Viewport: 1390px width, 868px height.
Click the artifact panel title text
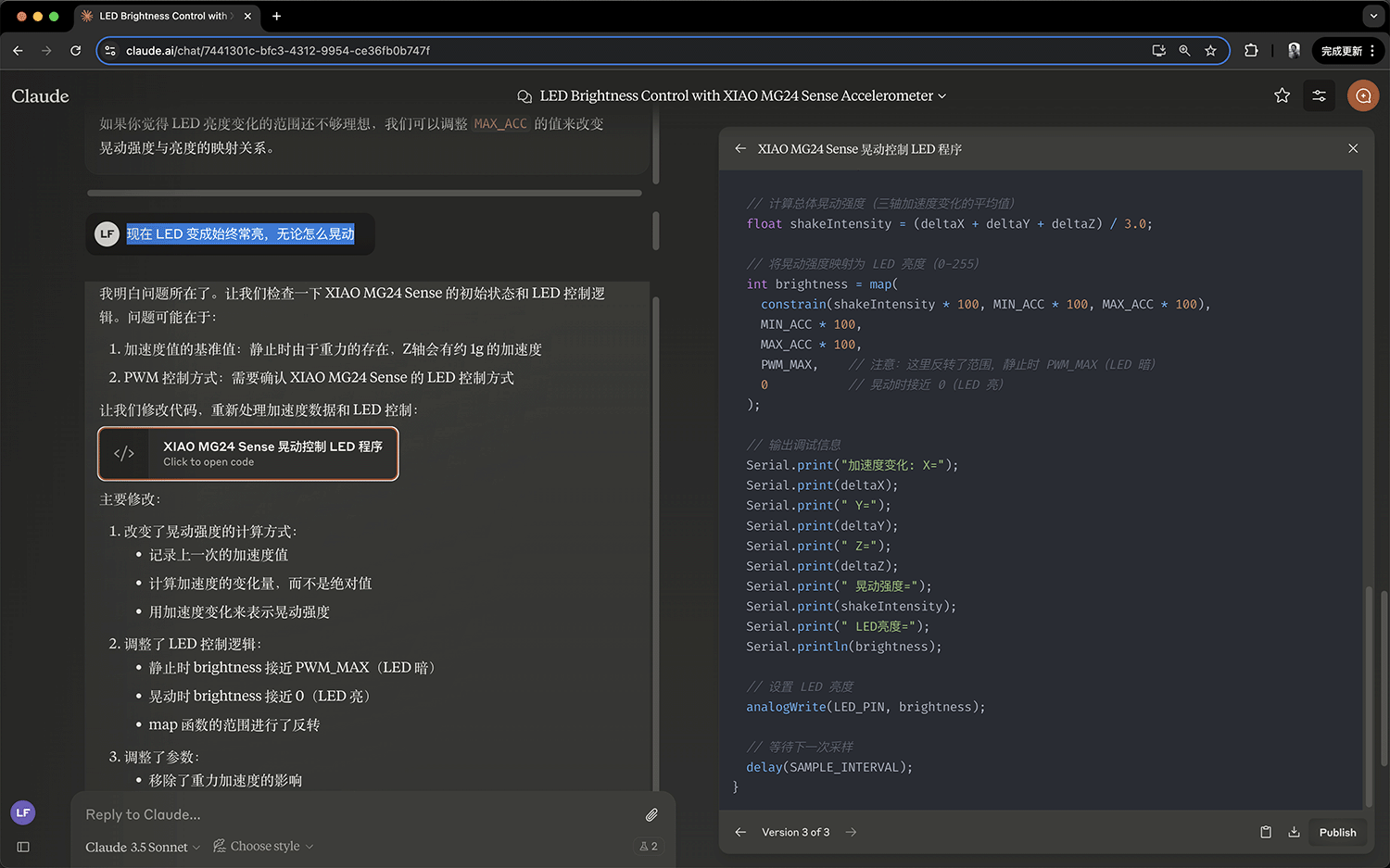point(859,149)
